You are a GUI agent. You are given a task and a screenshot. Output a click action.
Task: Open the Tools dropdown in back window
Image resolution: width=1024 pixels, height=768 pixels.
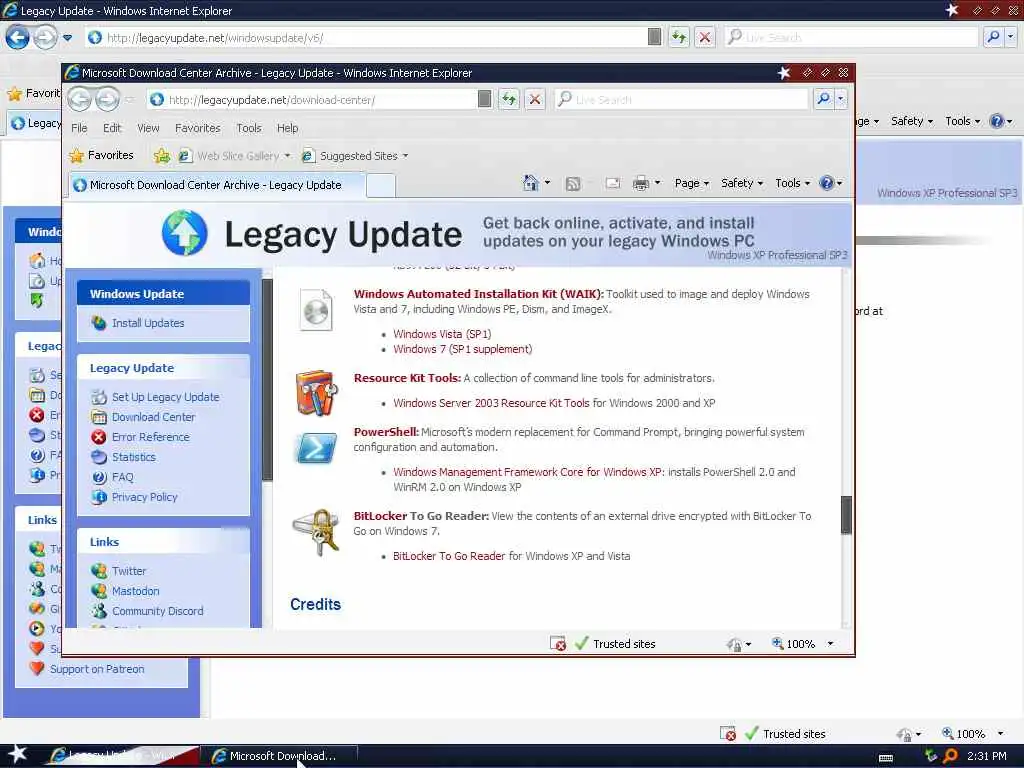tap(963, 121)
